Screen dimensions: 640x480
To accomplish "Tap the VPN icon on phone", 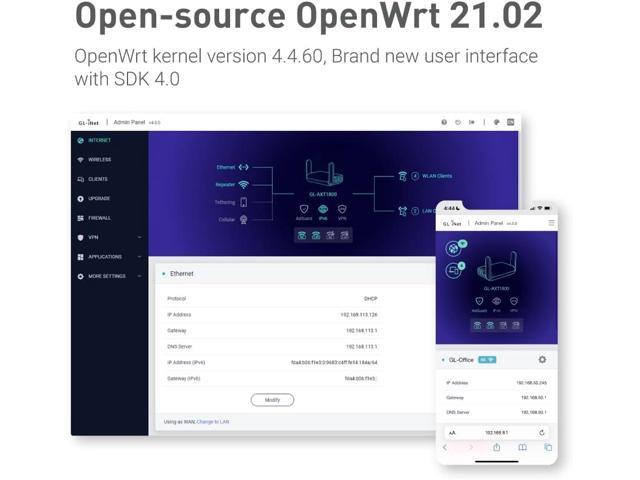I will pos(514,301).
